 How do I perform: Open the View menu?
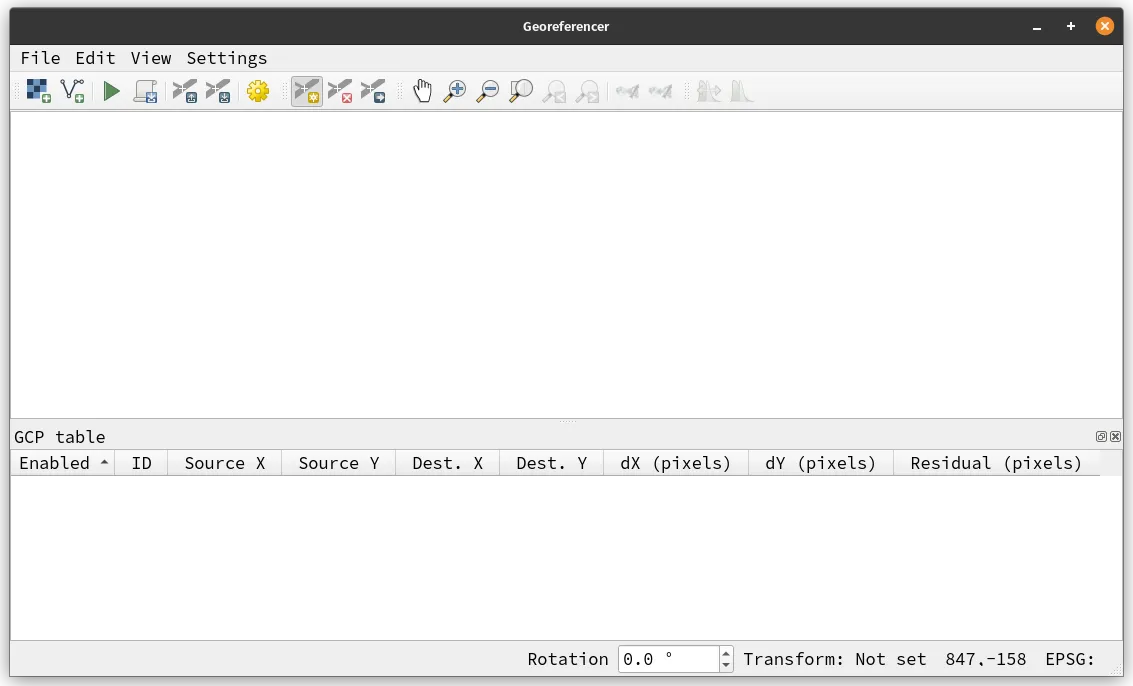tap(151, 58)
